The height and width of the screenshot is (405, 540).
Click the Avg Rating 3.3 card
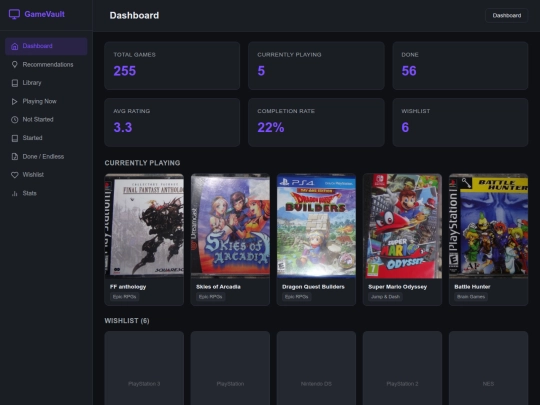click(172, 123)
